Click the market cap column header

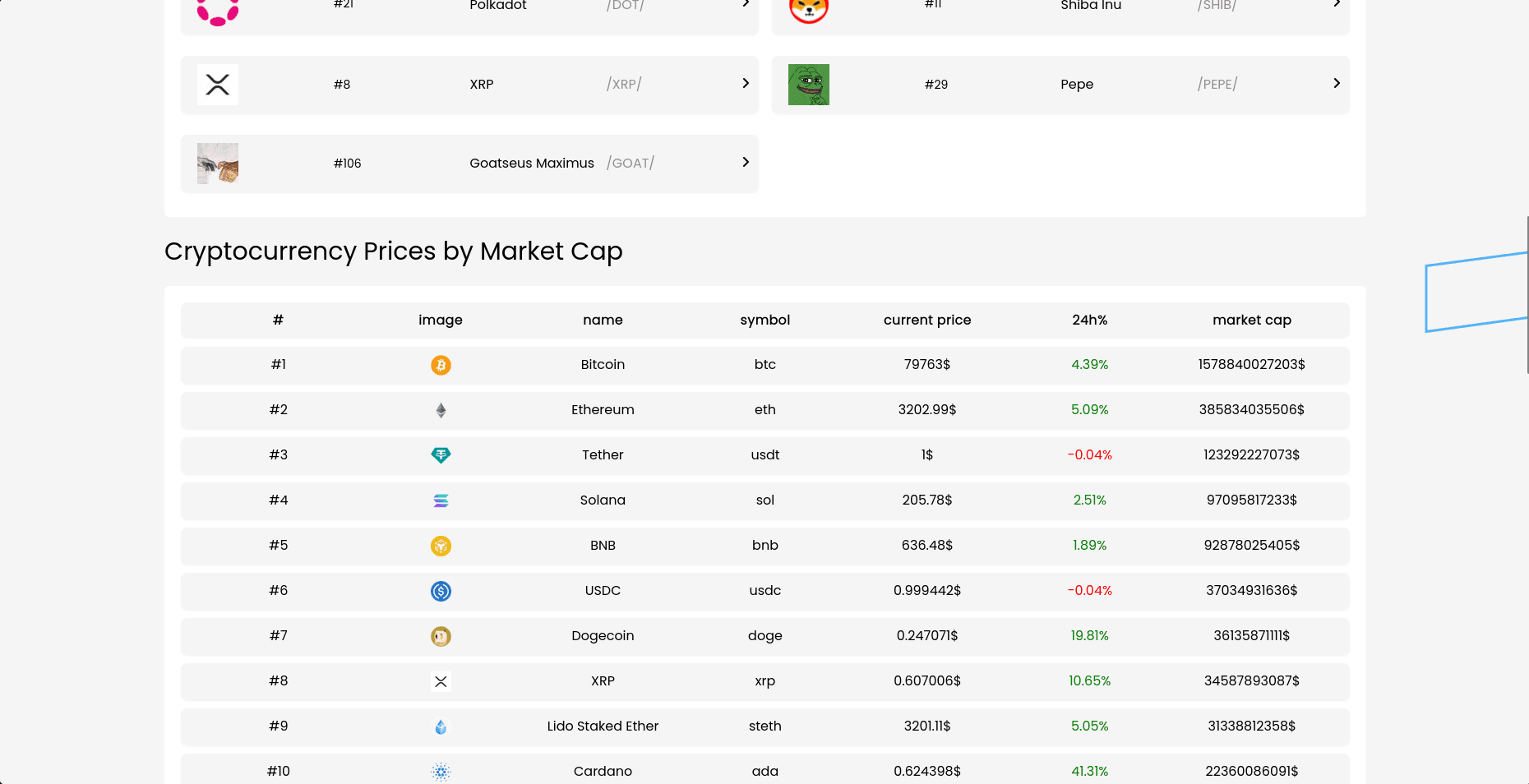[1251, 320]
